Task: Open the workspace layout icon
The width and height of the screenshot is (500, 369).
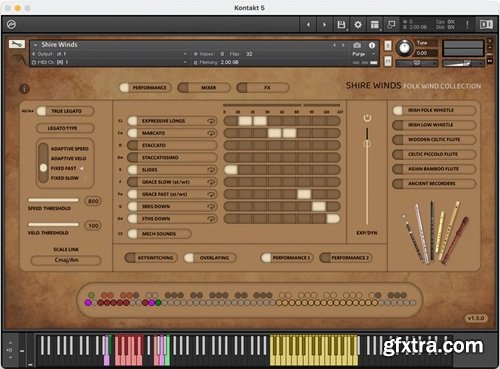Action: 375,25
